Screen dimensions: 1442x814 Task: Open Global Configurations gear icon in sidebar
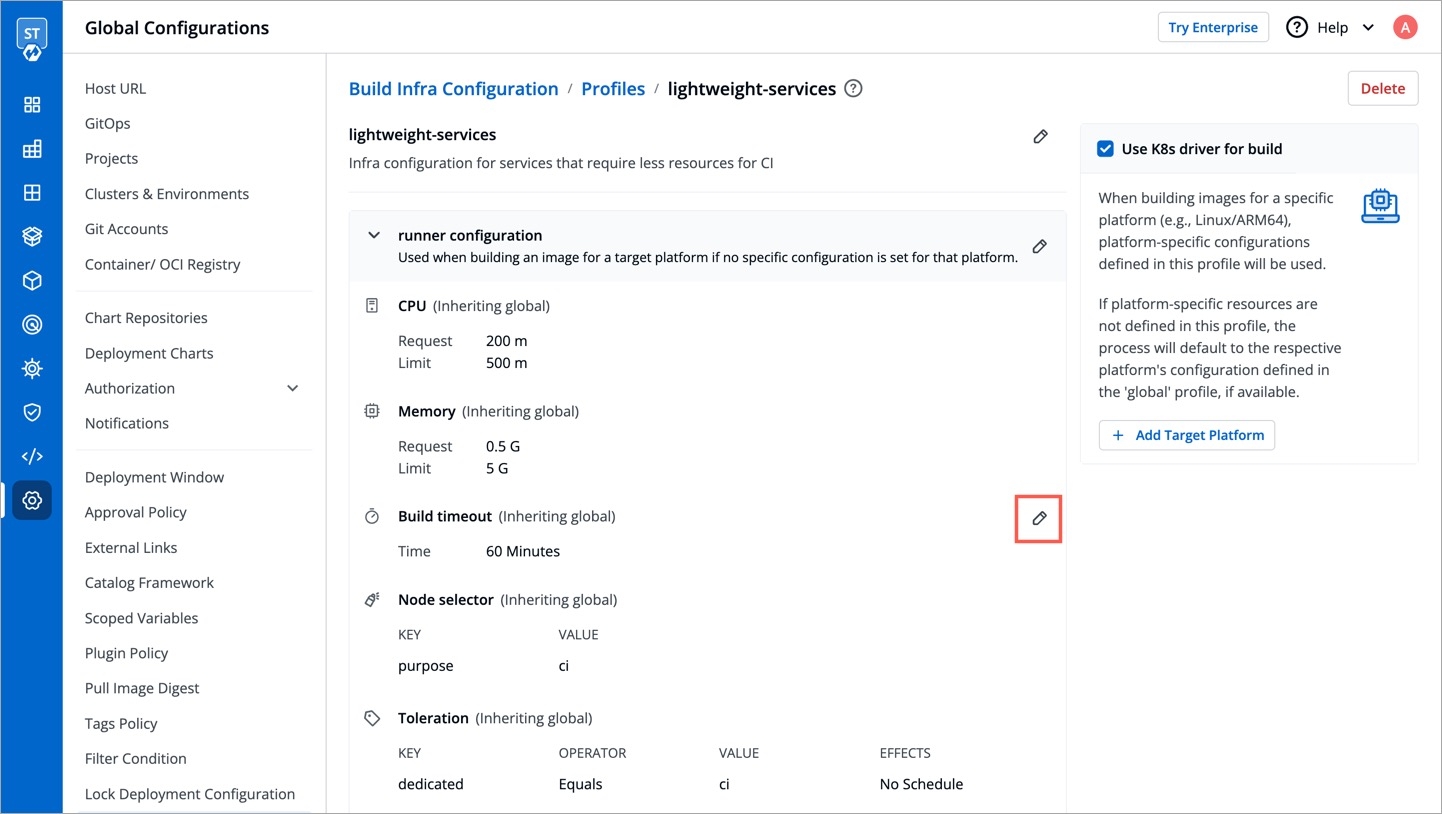(32, 500)
